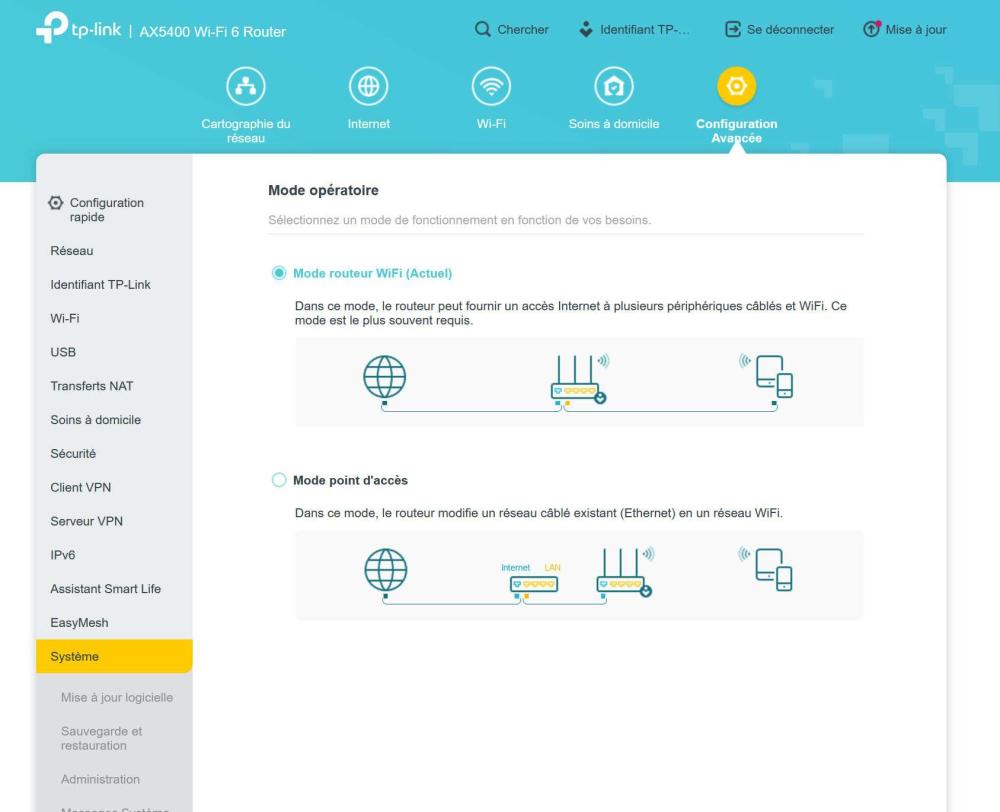Click the globe in router mode diagram

click(385, 377)
